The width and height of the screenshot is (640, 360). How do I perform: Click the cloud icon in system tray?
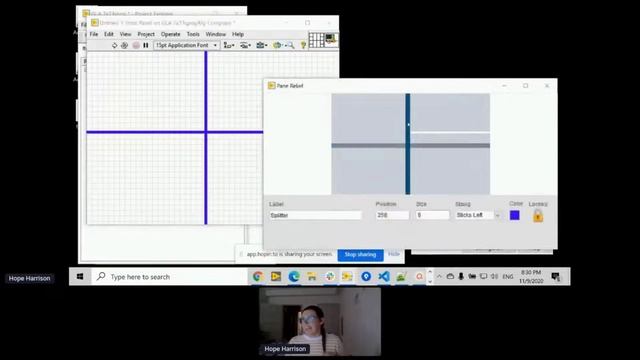[x=450, y=277]
